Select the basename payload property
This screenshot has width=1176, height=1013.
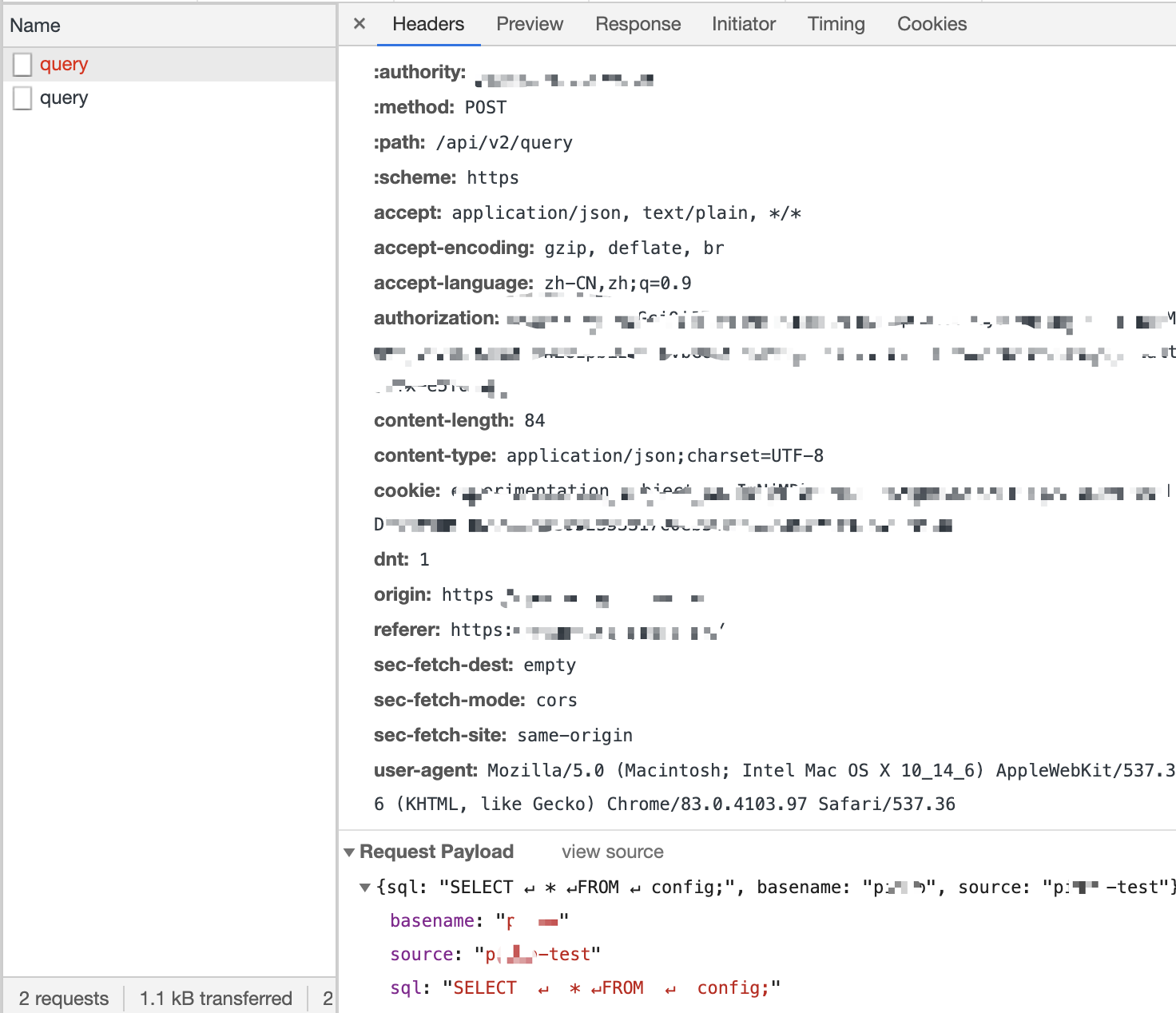tap(479, 920)
